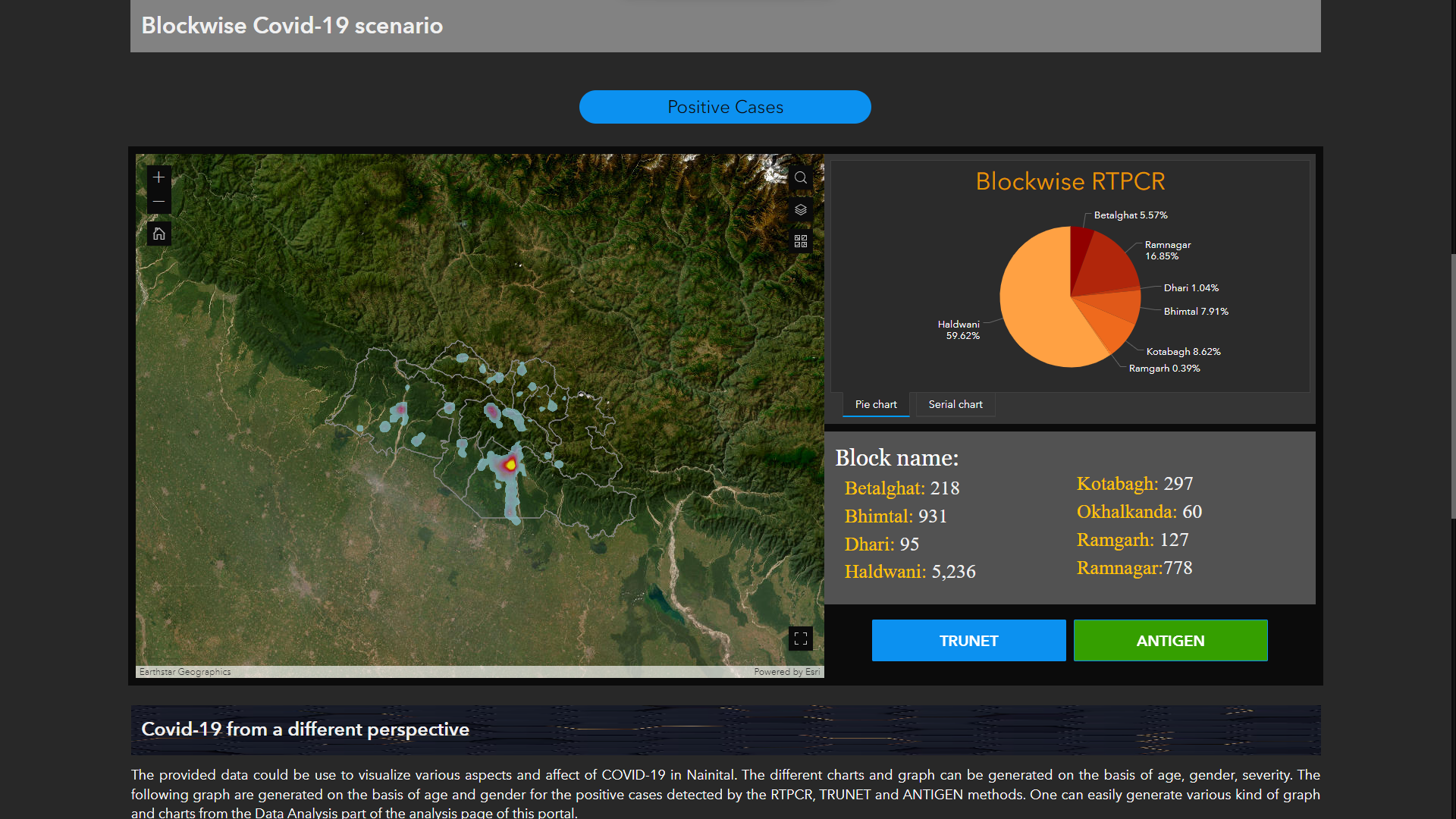Click the Block name: heading

point(896,458)
